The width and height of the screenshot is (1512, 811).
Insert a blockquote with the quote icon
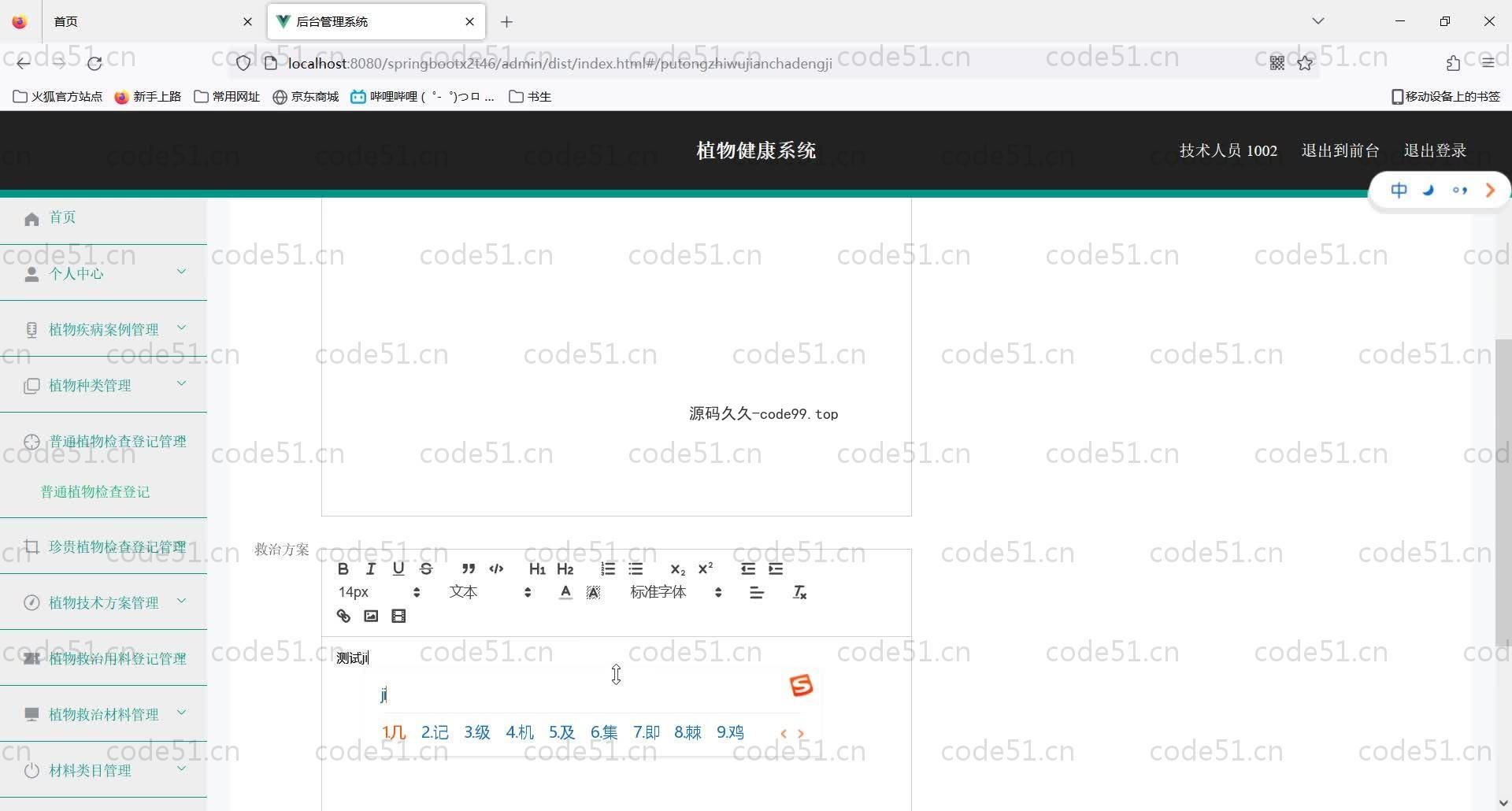[x=469, y=568]
